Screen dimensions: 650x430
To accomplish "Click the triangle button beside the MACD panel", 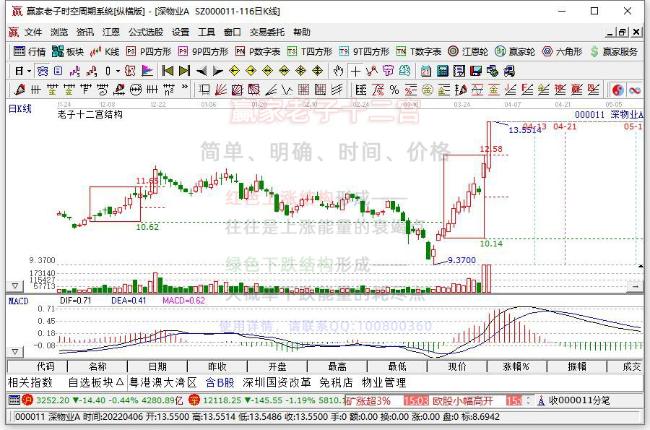I will [15, 352].
